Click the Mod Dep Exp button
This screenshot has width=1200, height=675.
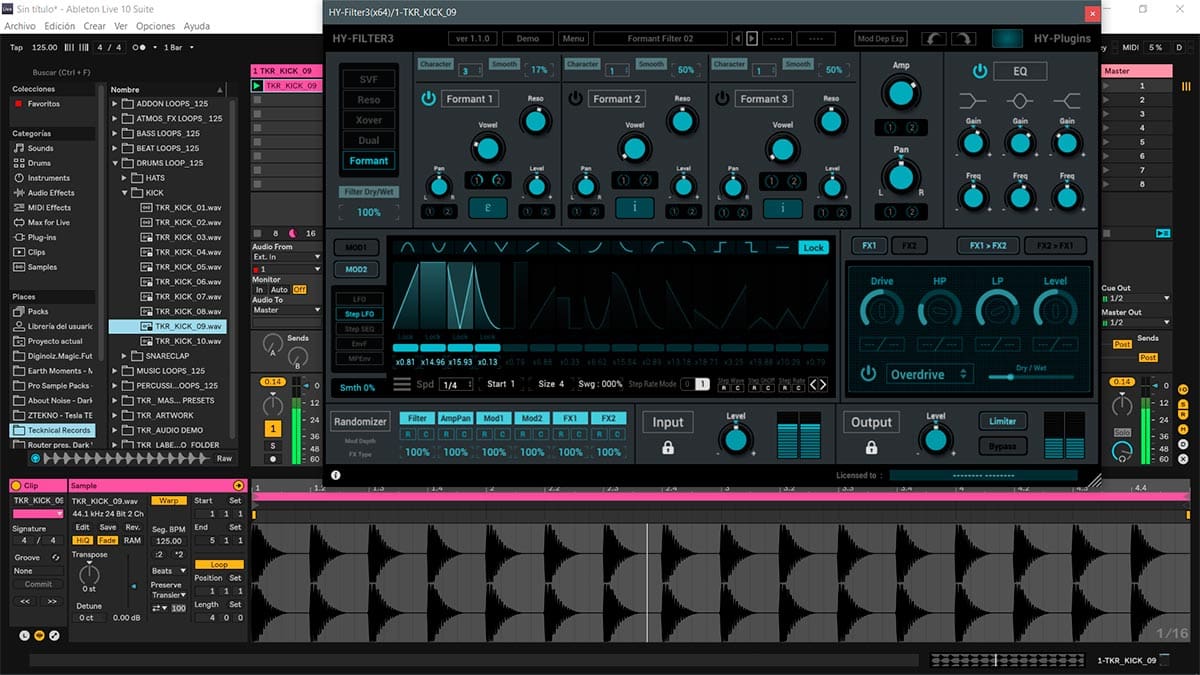tap(881, 38)
